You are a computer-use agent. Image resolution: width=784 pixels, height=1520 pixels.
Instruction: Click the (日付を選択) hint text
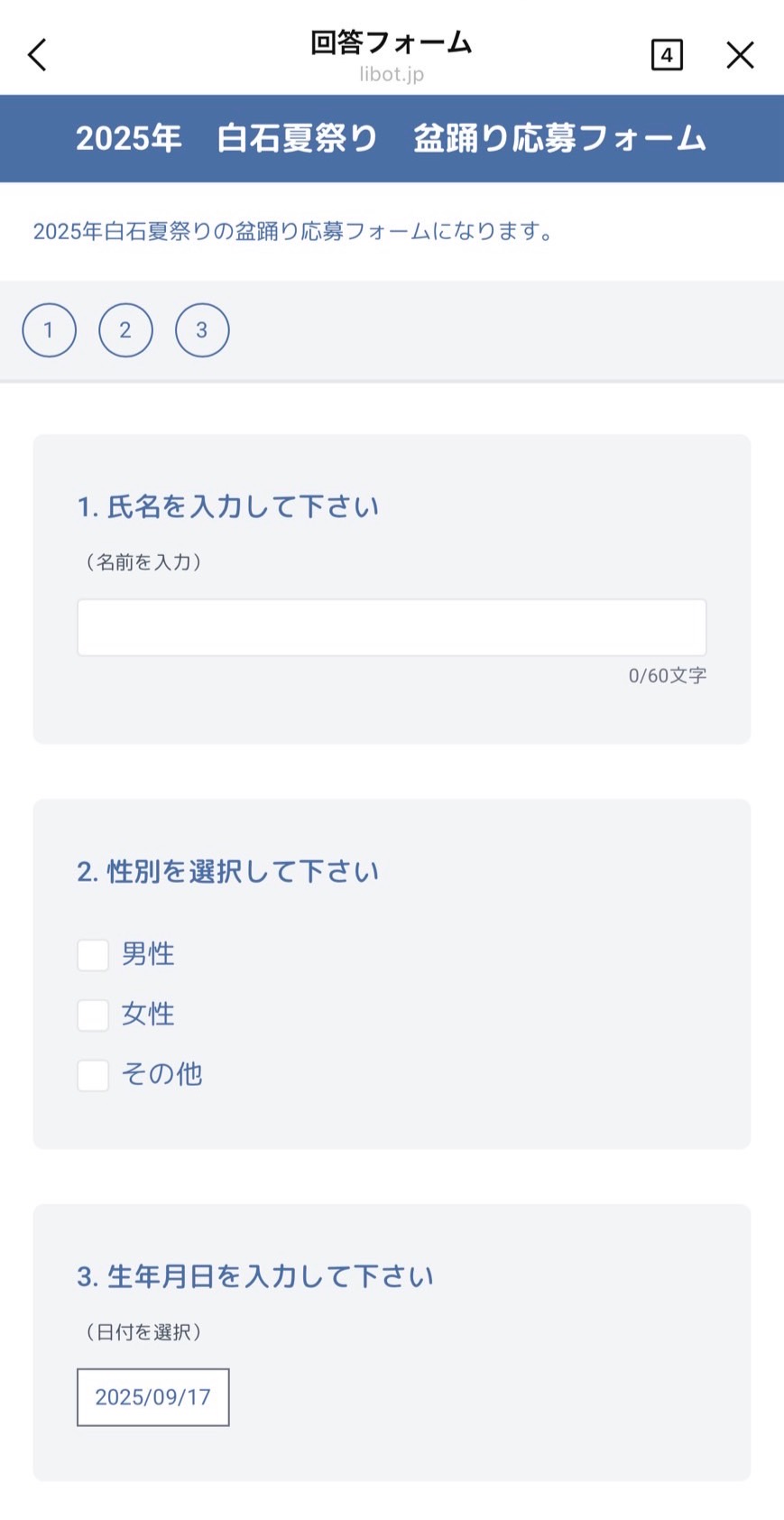[144, 1332]
